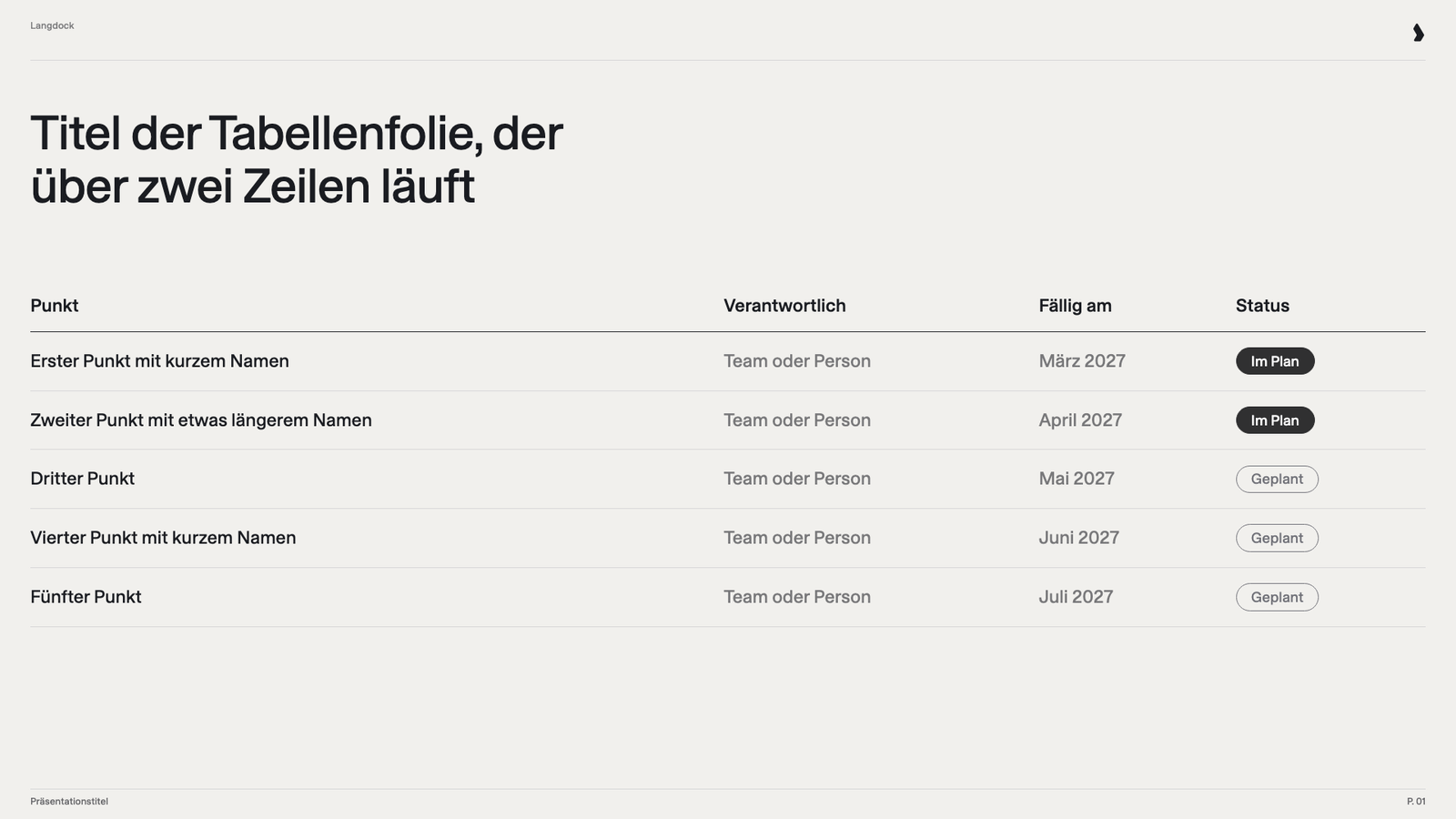Click 'Team oder Person' in Zweiter Punkt row

(797, 420)
